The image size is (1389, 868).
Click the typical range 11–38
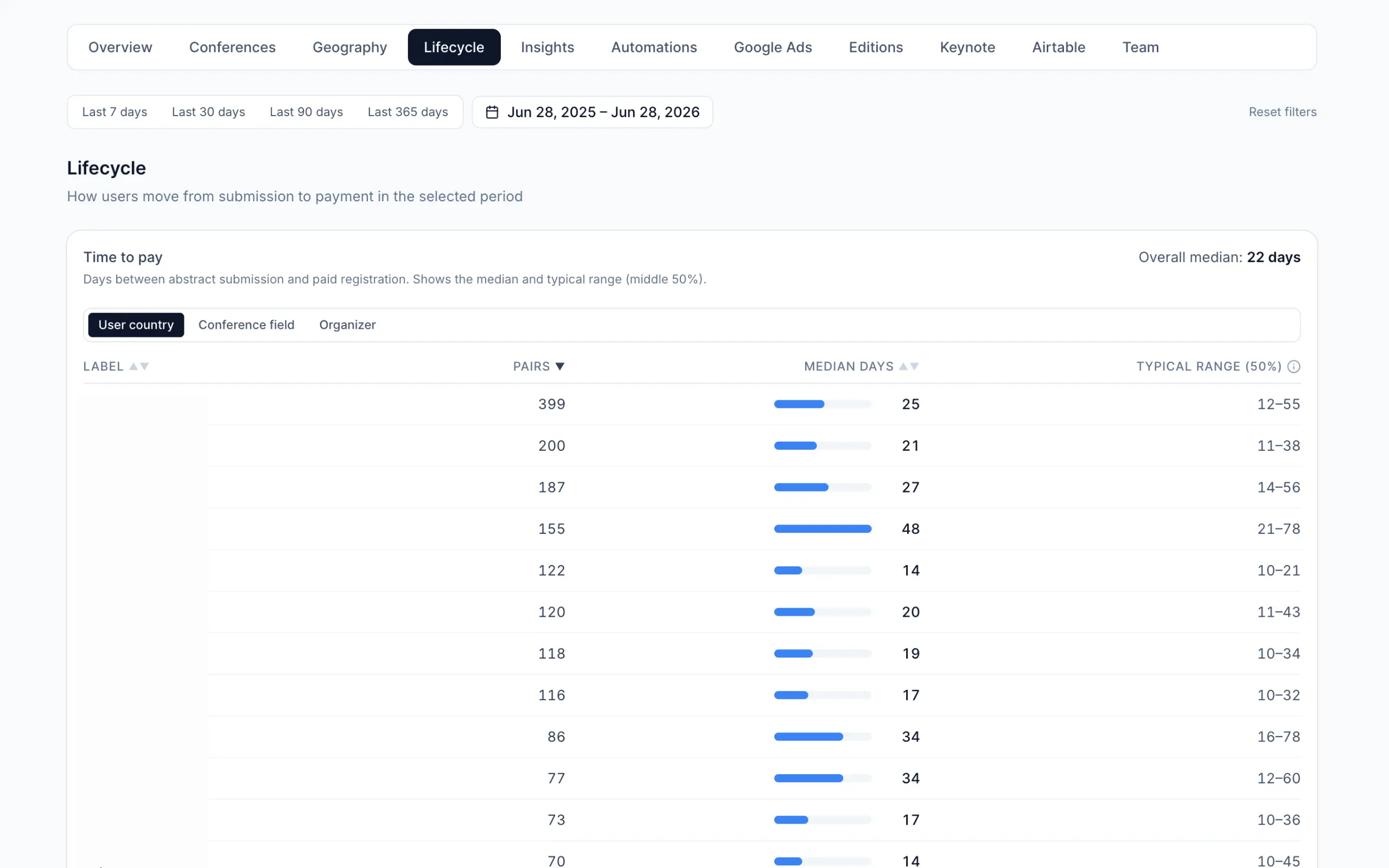tap(1279, 445)
